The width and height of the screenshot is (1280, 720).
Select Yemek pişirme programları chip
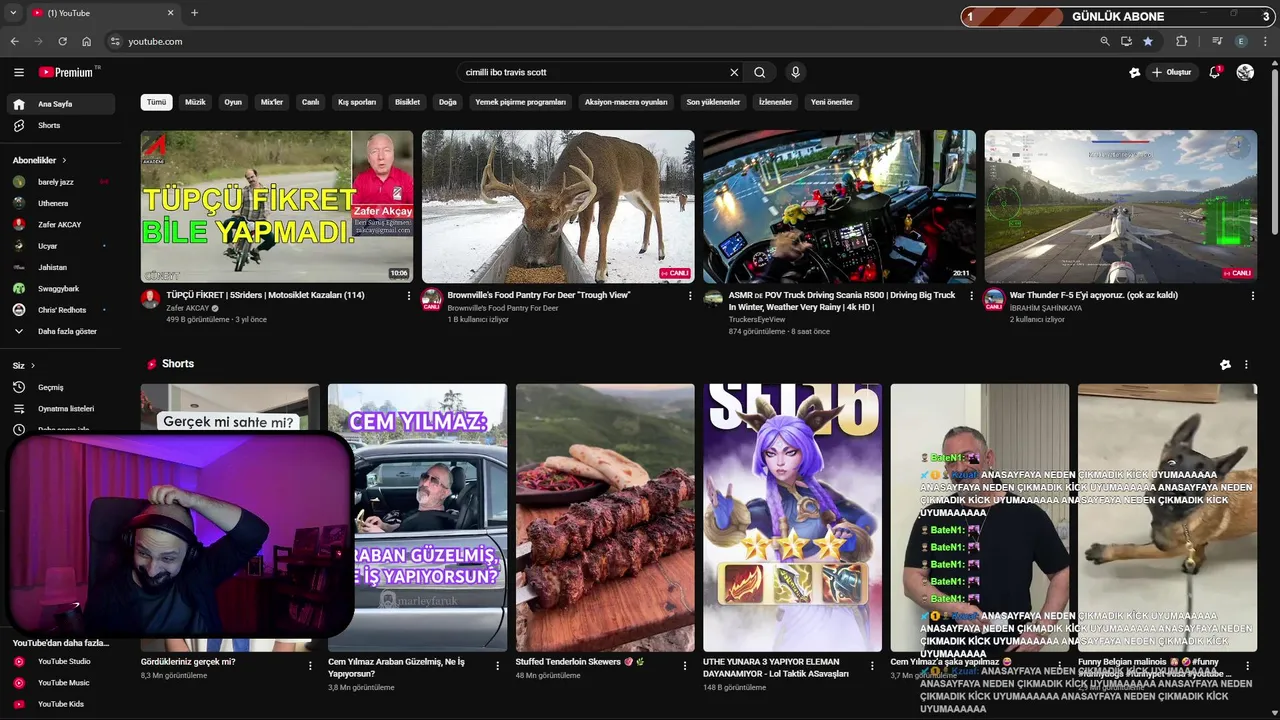pos(521,102)
